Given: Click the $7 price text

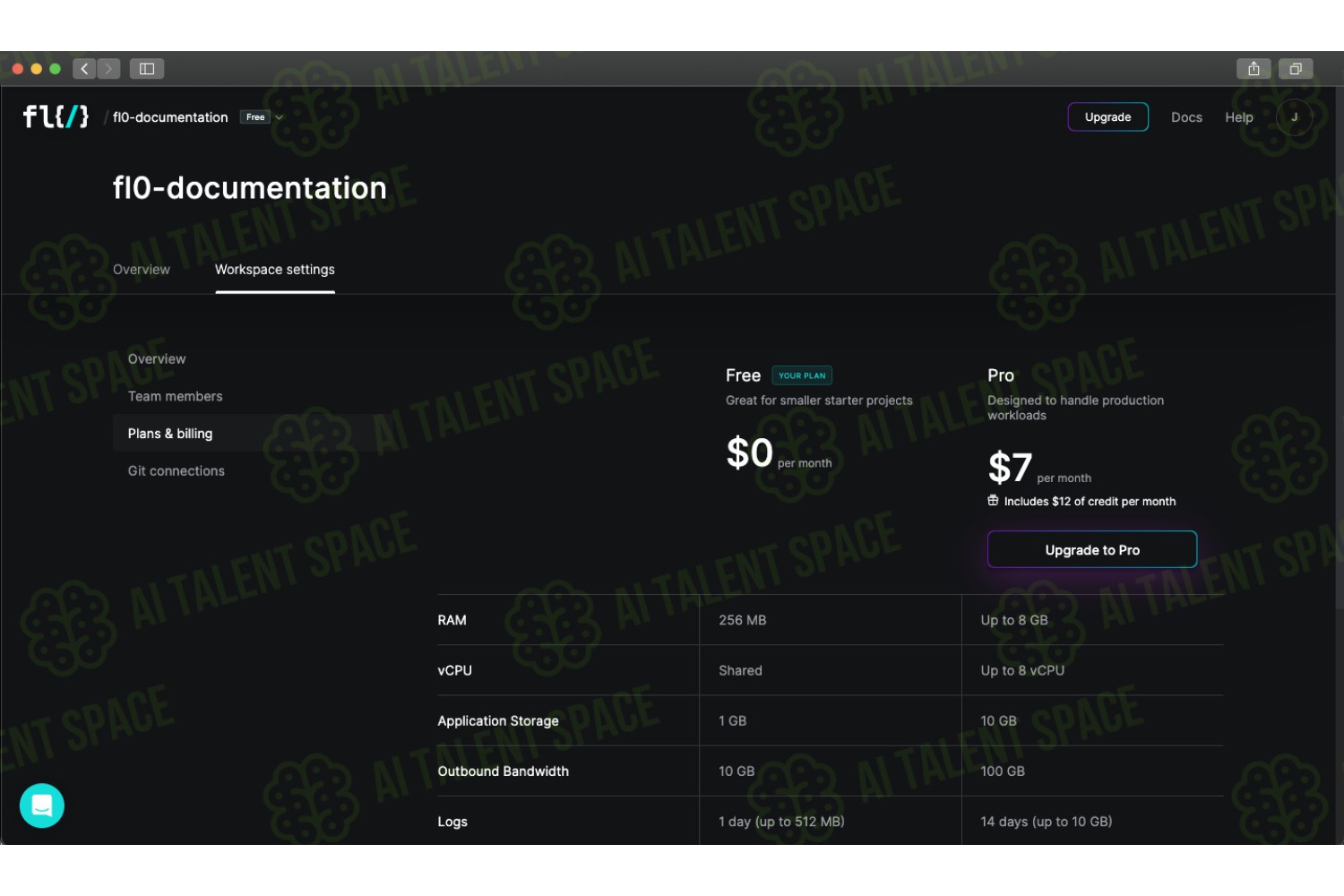Looking at the screenshot, I should pyautogui.click(x=1010, y=468).
